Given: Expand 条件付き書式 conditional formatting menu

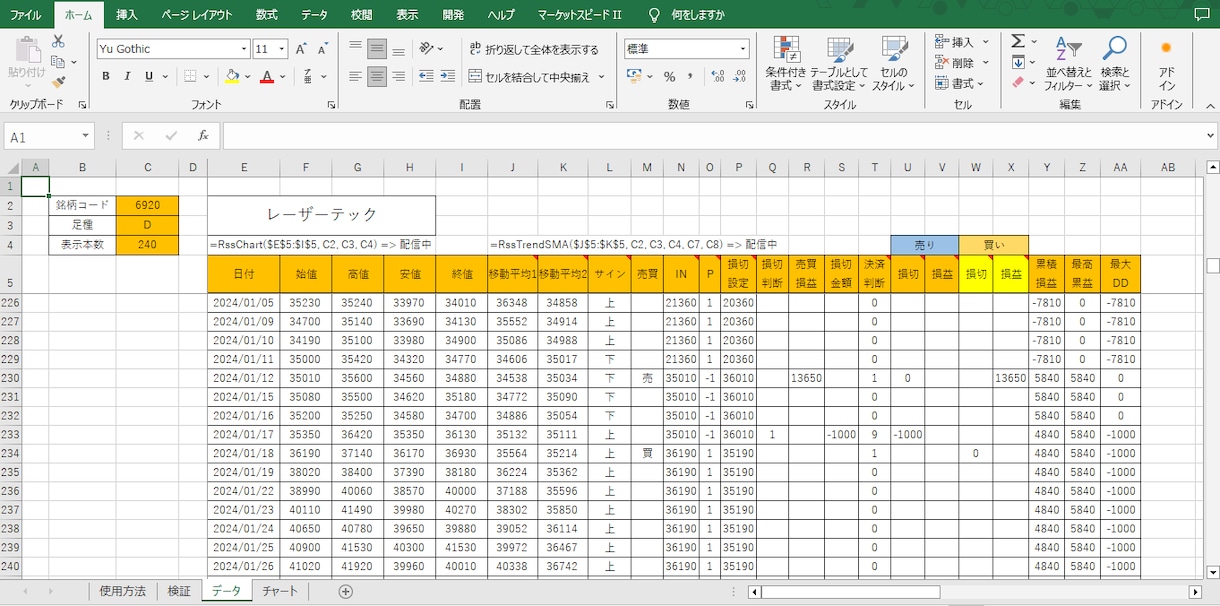Looking at the screenshot, I should point(787,64).
